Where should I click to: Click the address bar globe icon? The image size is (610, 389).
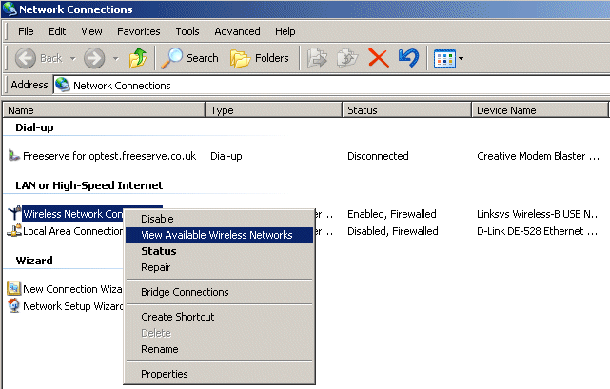pos(62,84)
